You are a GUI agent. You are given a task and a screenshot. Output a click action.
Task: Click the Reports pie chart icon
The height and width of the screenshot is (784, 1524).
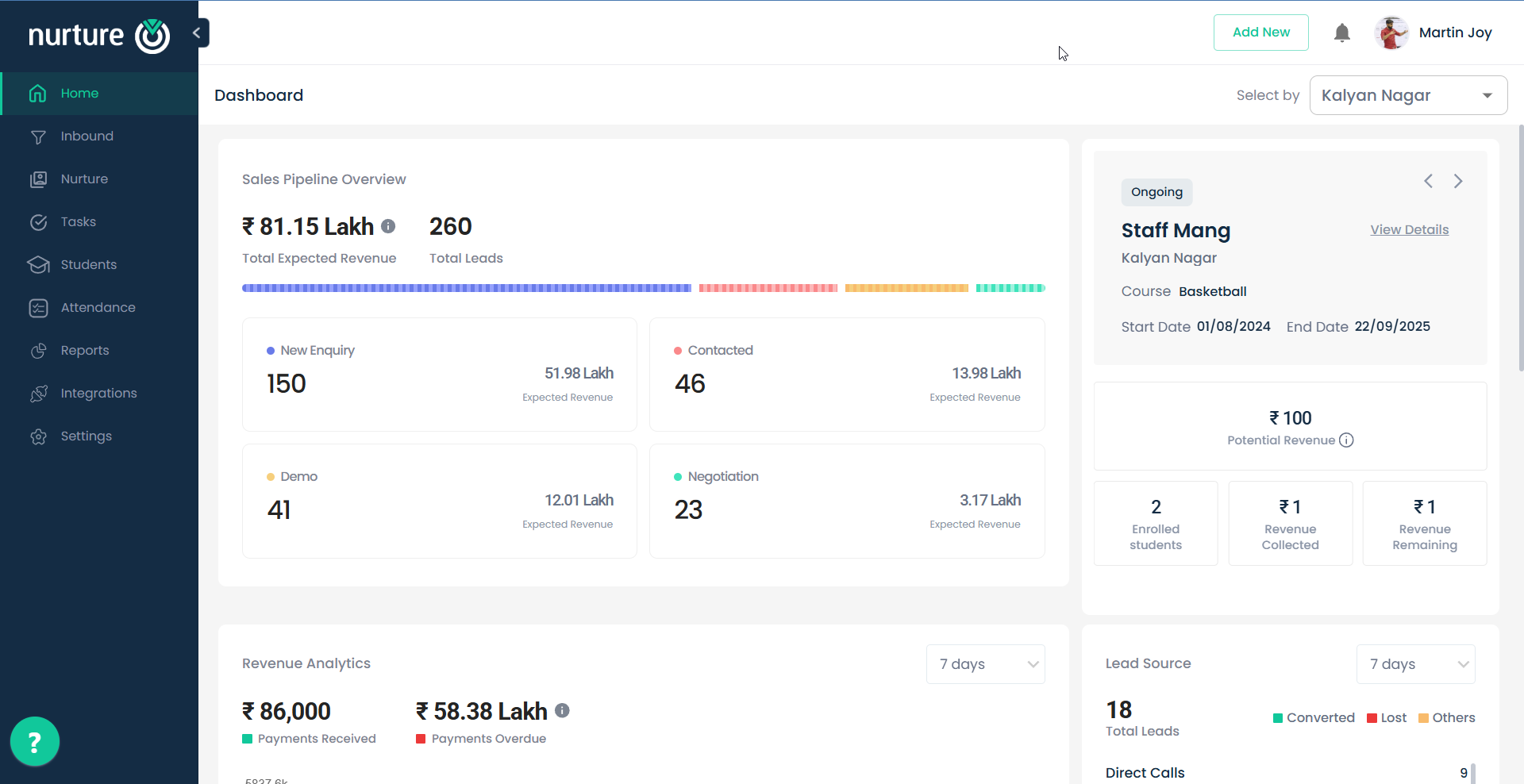click(38, 351)
